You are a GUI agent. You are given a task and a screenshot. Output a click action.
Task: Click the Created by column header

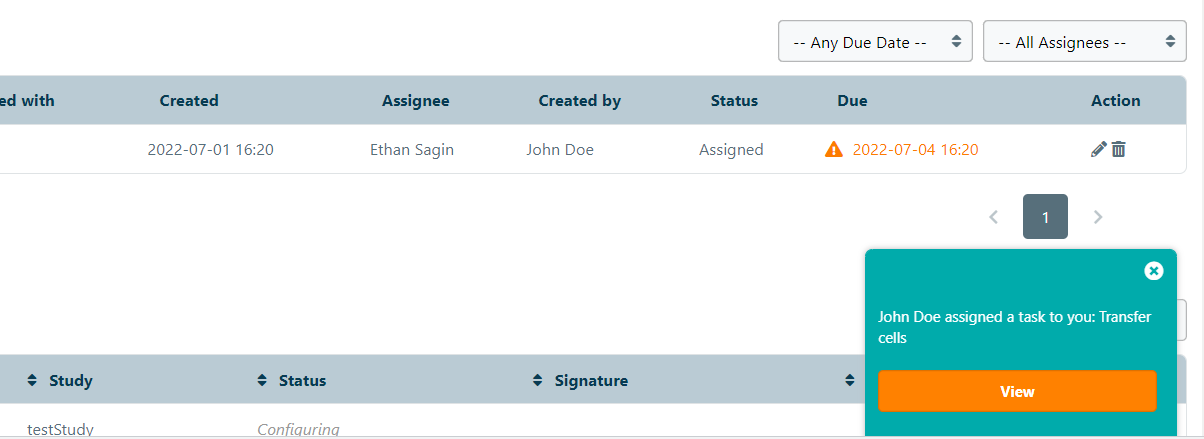coord(580,101)
